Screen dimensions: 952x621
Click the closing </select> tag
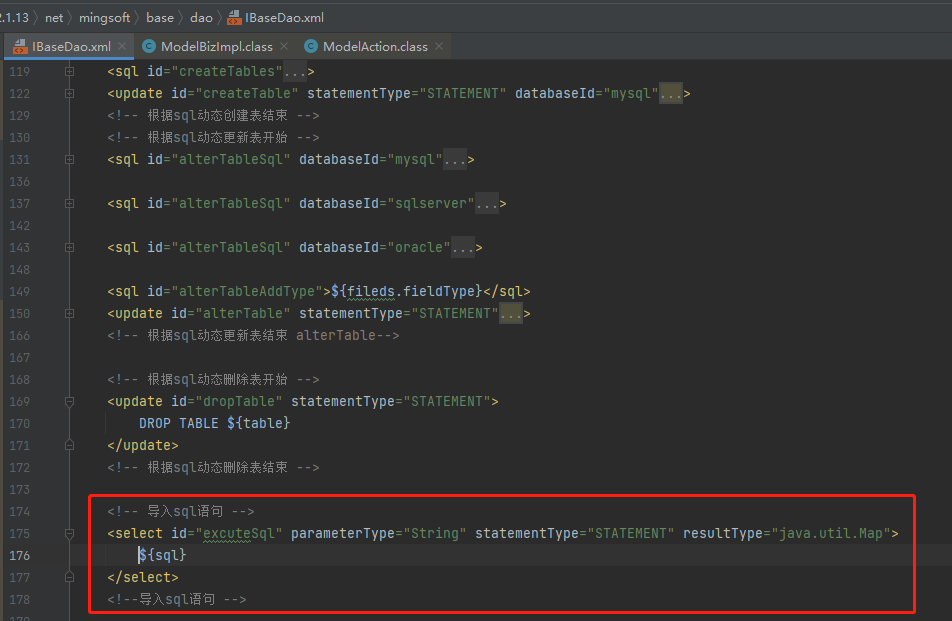[x=143, y=577]
